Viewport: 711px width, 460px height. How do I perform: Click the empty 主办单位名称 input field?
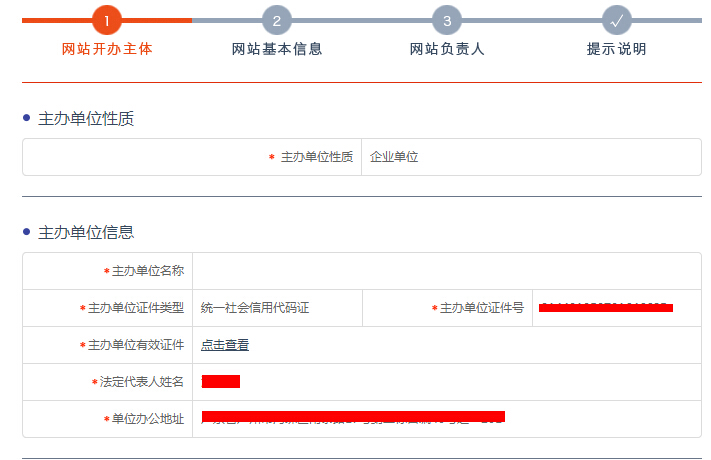pos(446,271)
